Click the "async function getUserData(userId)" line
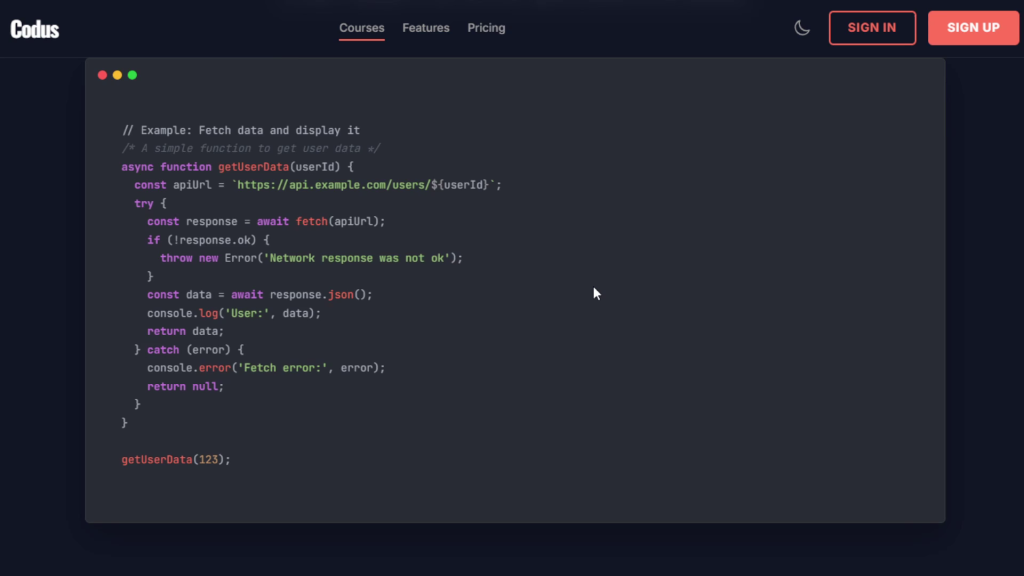 (x=238, y=167)
